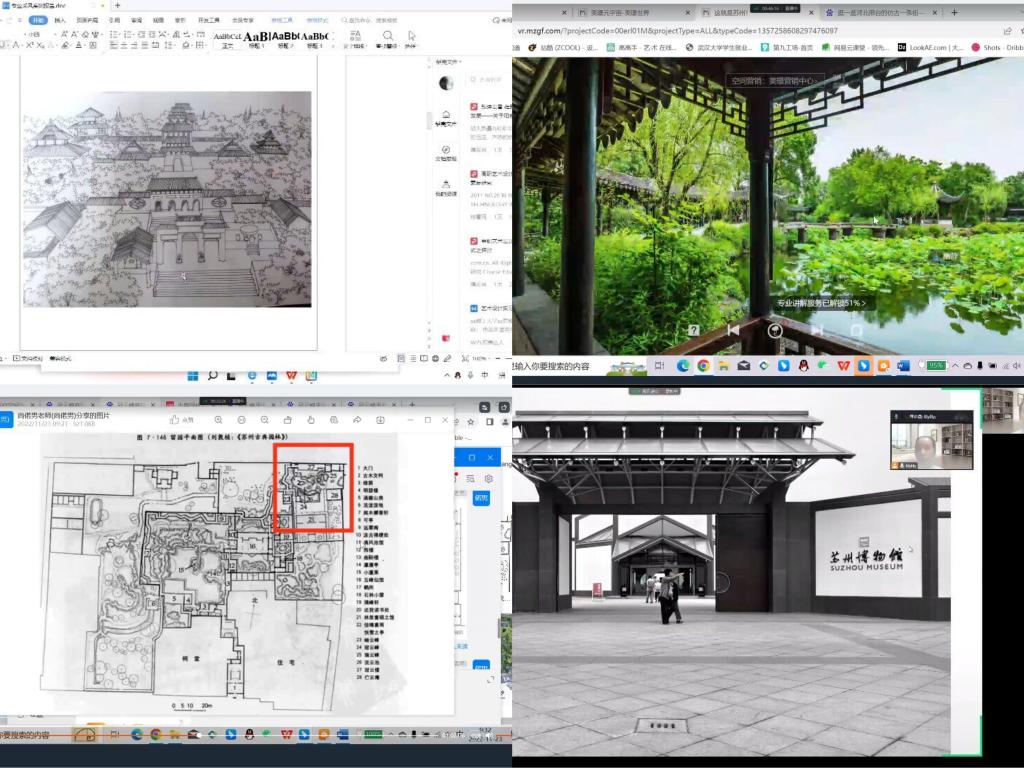Switch to the 开发工具 ribbon tab

tap(208, 19)
